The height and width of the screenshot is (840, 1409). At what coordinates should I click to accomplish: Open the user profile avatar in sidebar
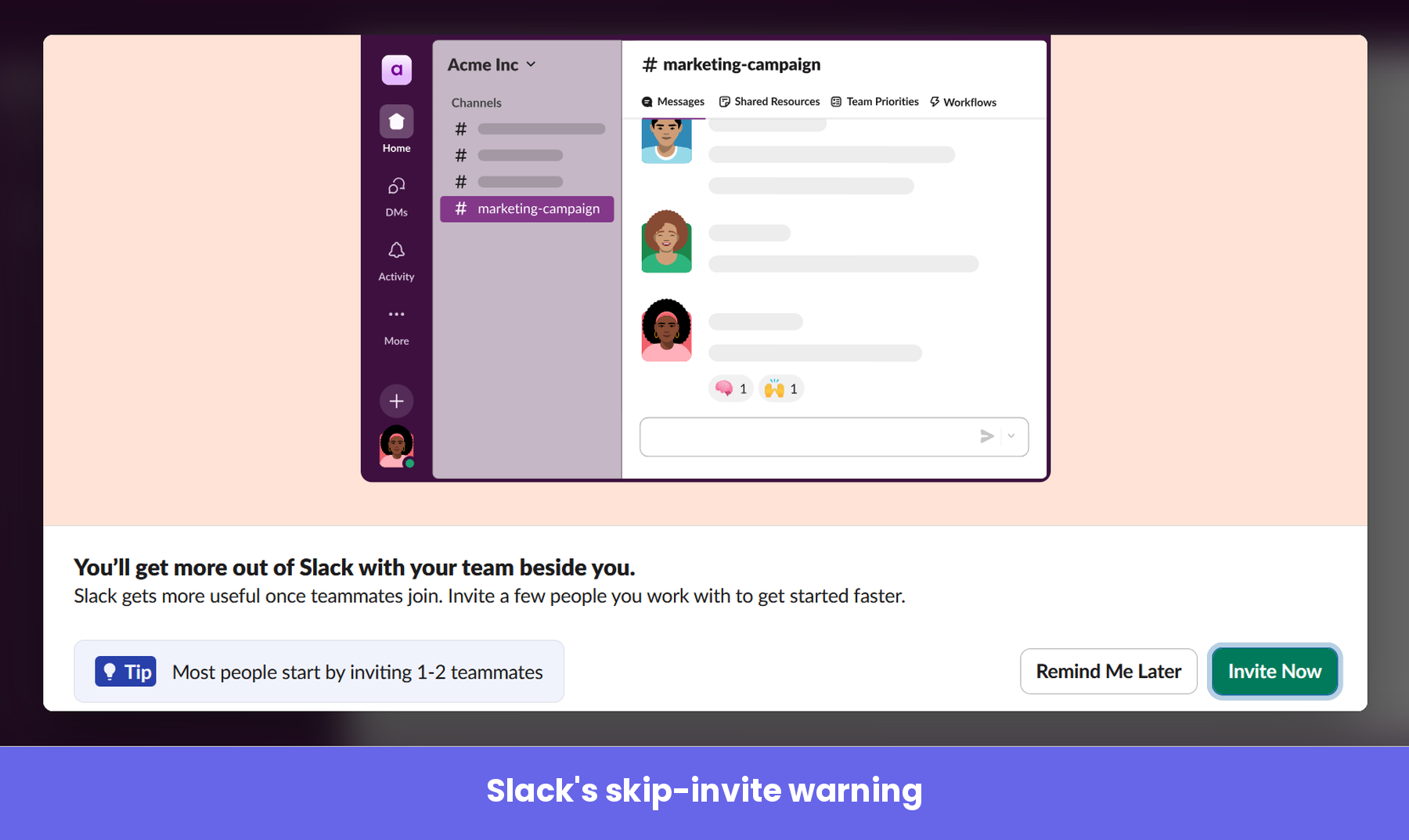[397, 447]
